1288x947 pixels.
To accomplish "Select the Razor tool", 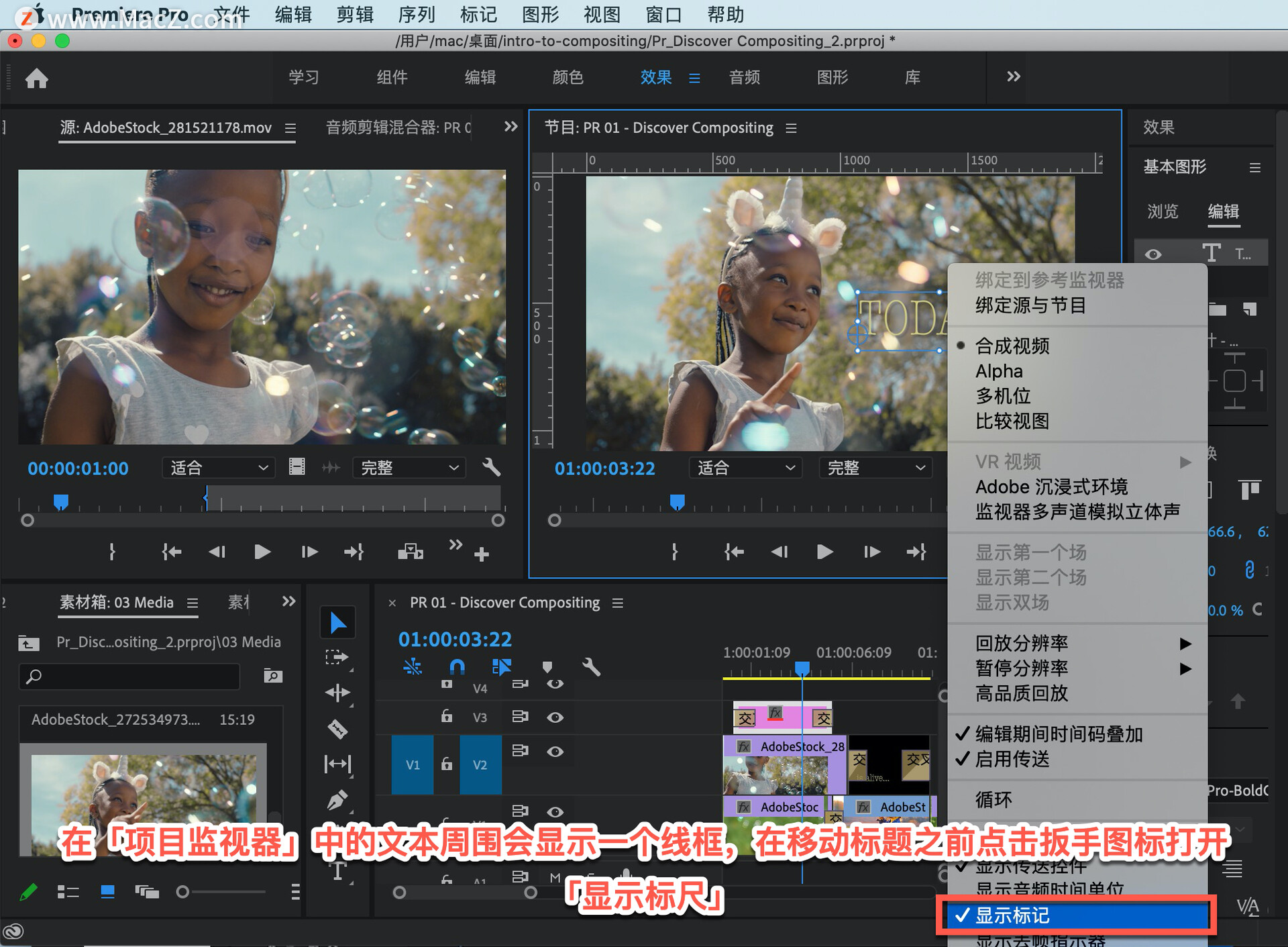I will click(337, 728).
